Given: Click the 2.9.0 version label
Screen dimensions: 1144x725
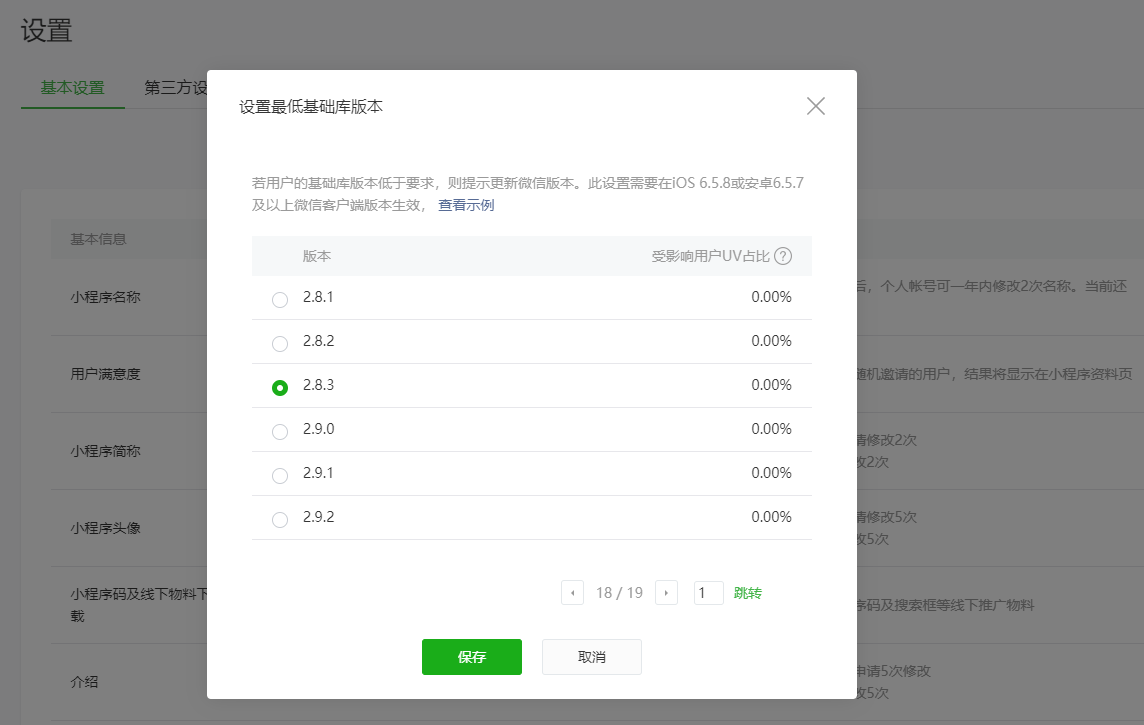Looking at the screenshot, I should 318,429.
